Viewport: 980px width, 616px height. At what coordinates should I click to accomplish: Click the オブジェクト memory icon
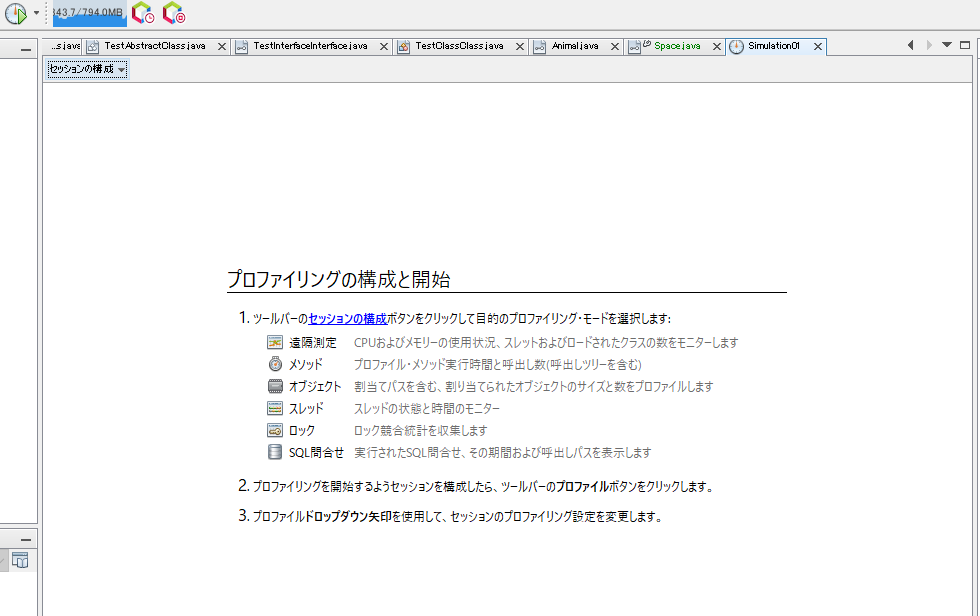pos(275,386)
